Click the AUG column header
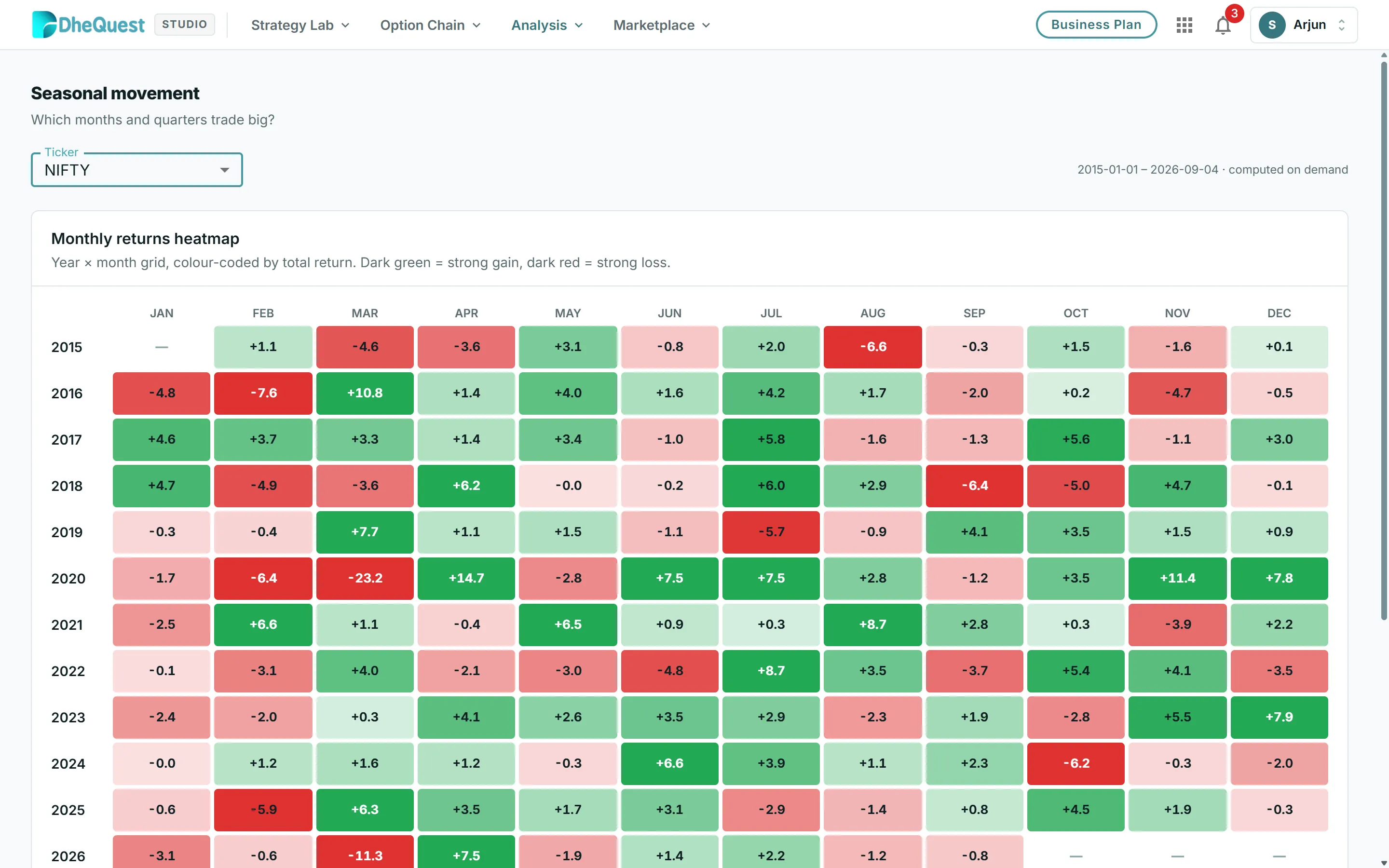Screen dimensions: 1389x868 click(872, 313)
